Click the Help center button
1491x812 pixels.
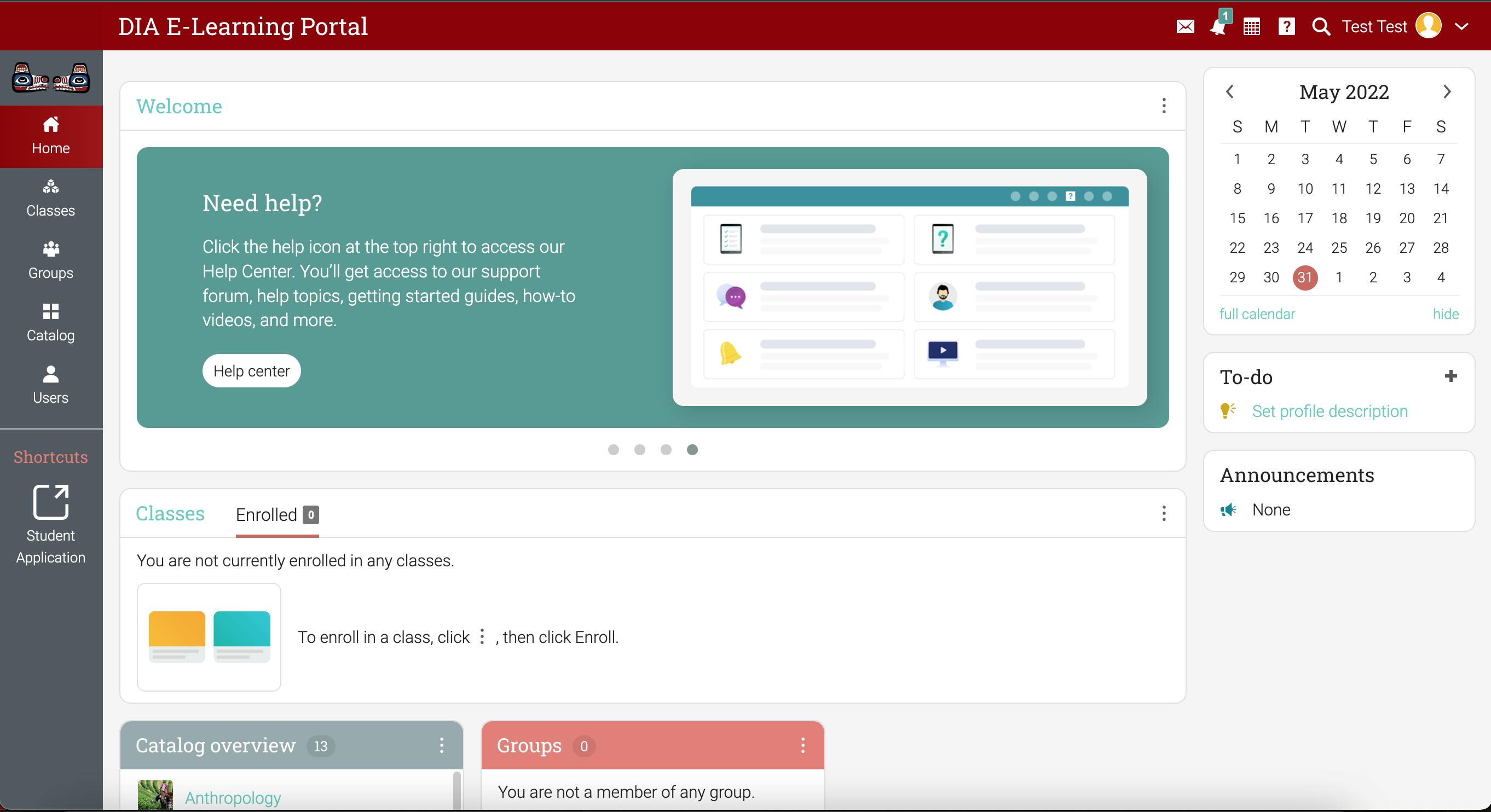tap(251, 371)
